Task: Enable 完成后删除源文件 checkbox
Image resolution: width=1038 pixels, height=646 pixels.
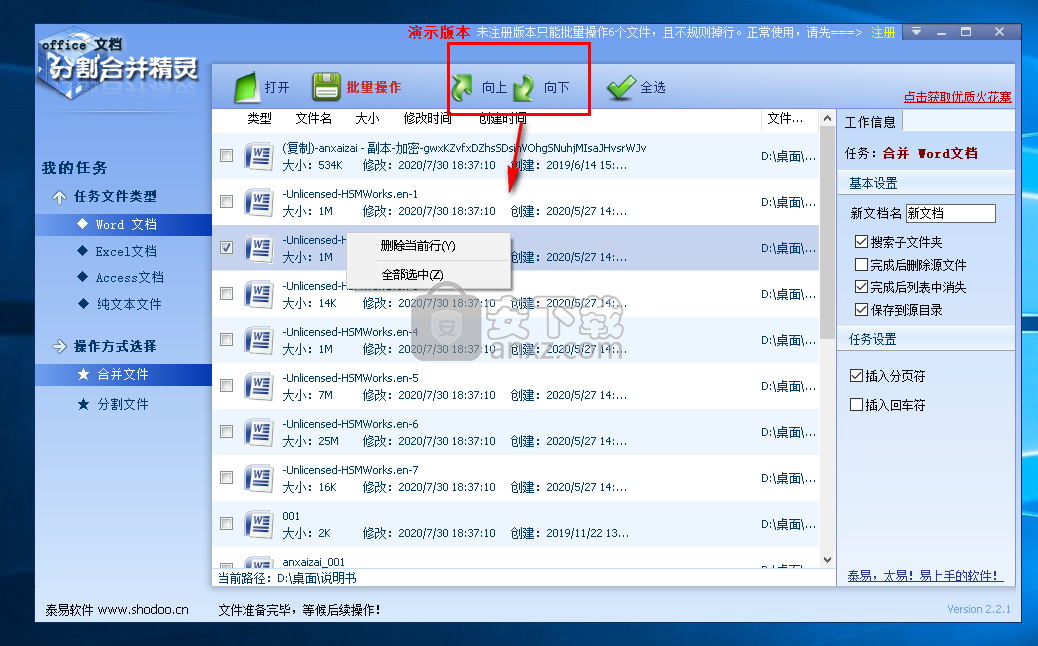Action: tap(861, 265)
